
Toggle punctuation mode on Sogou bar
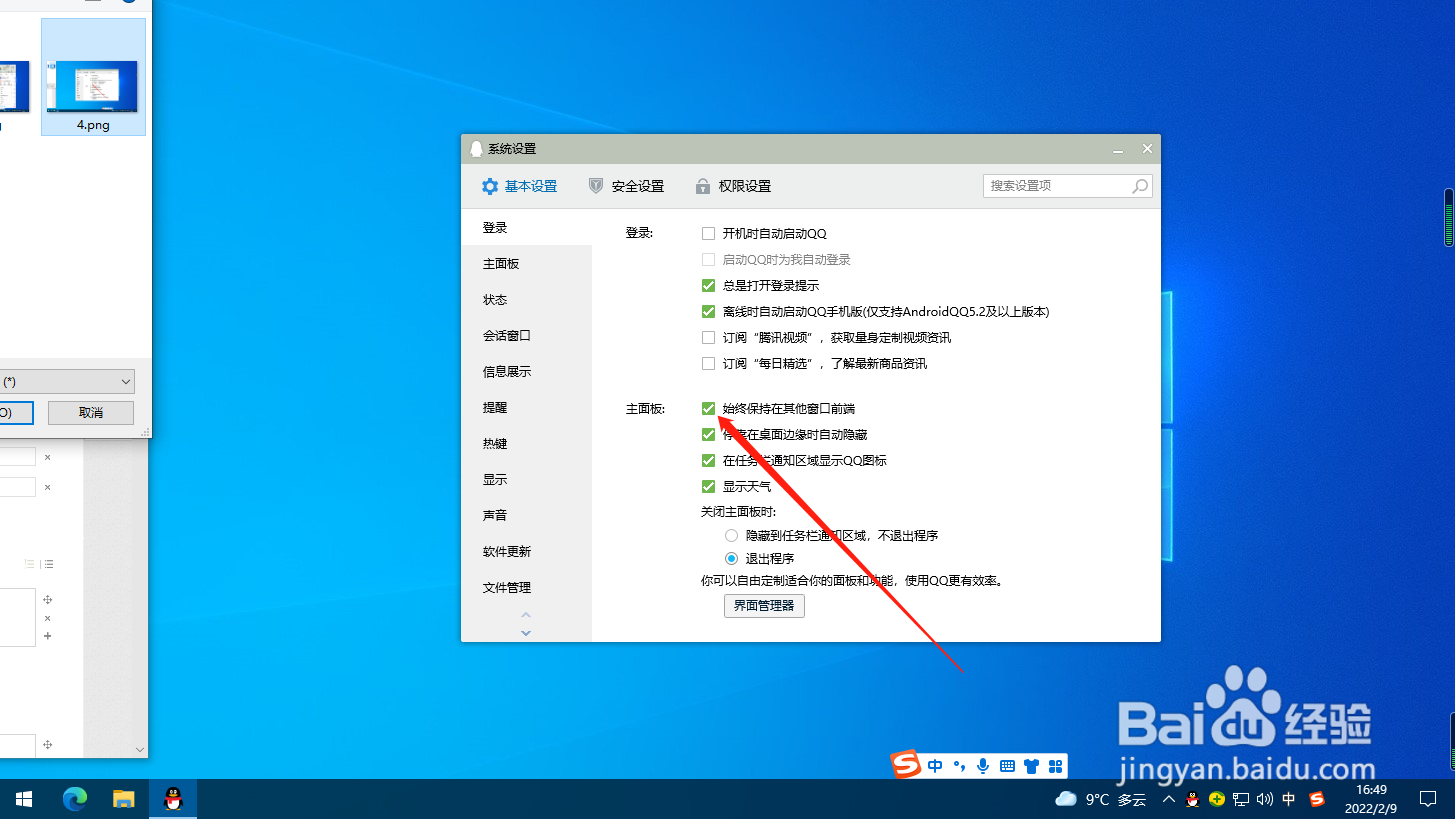[x=960, y=766]
